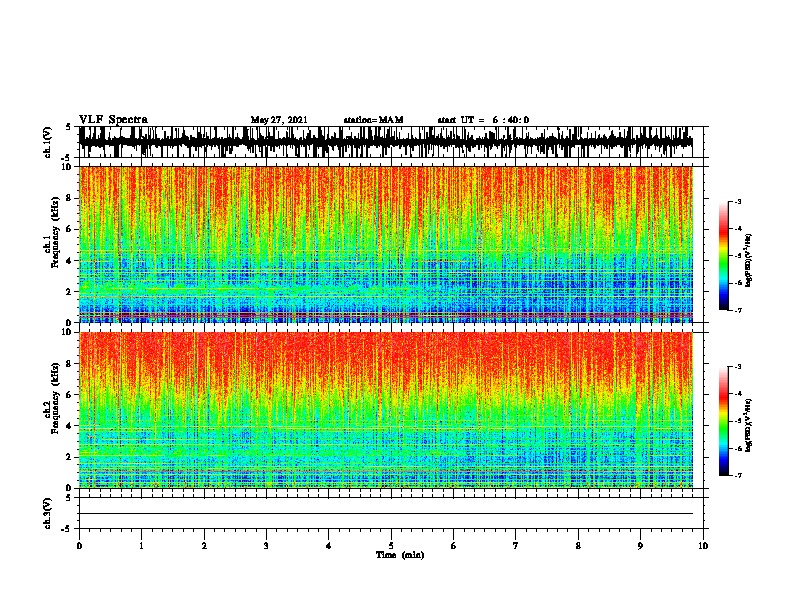Viewport: 792px width, 612px height.
Task: Click the "ch.3(V)" axis label
Action: pos(47,513)
